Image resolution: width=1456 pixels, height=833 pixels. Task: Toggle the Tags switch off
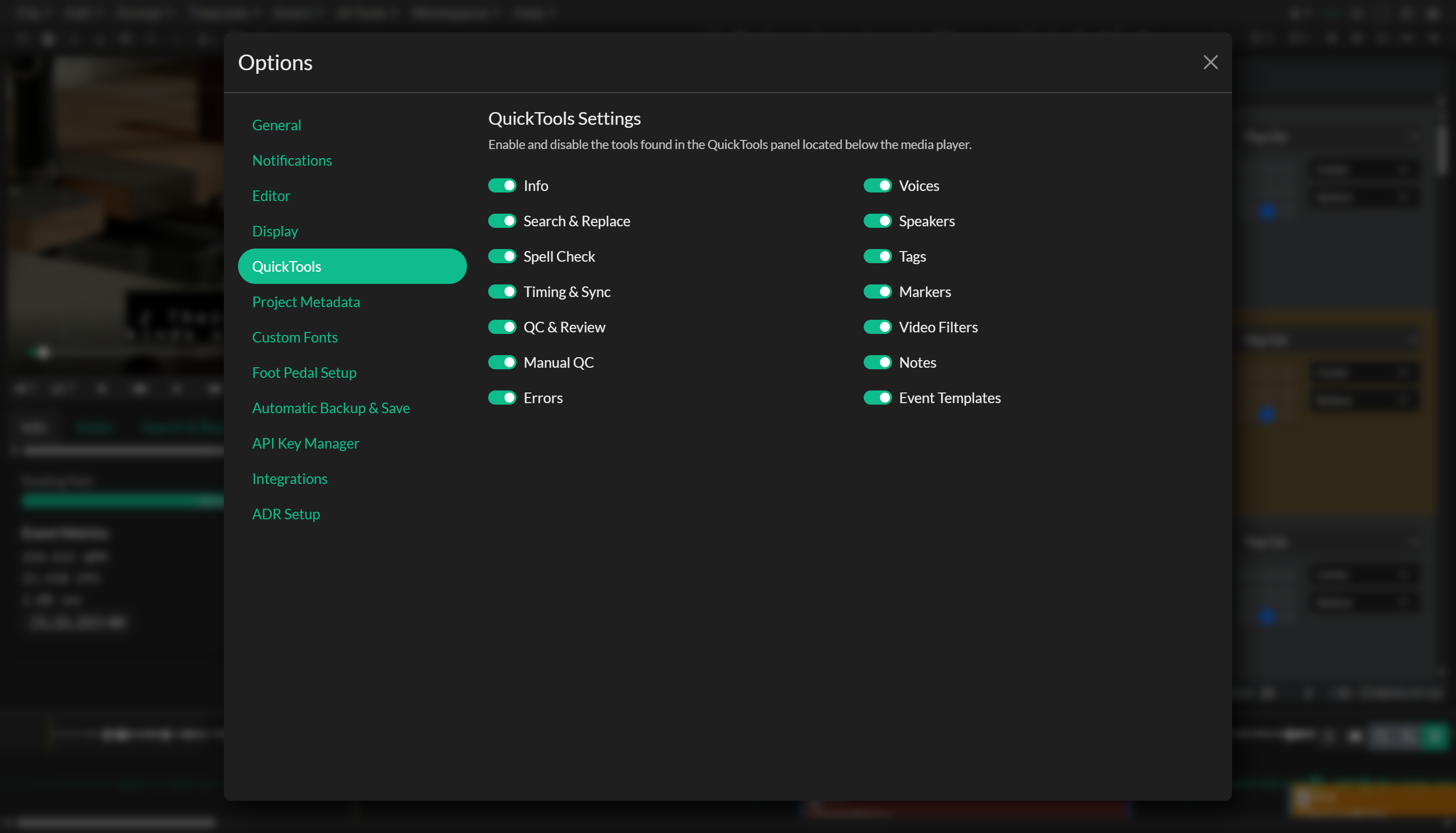877,256
